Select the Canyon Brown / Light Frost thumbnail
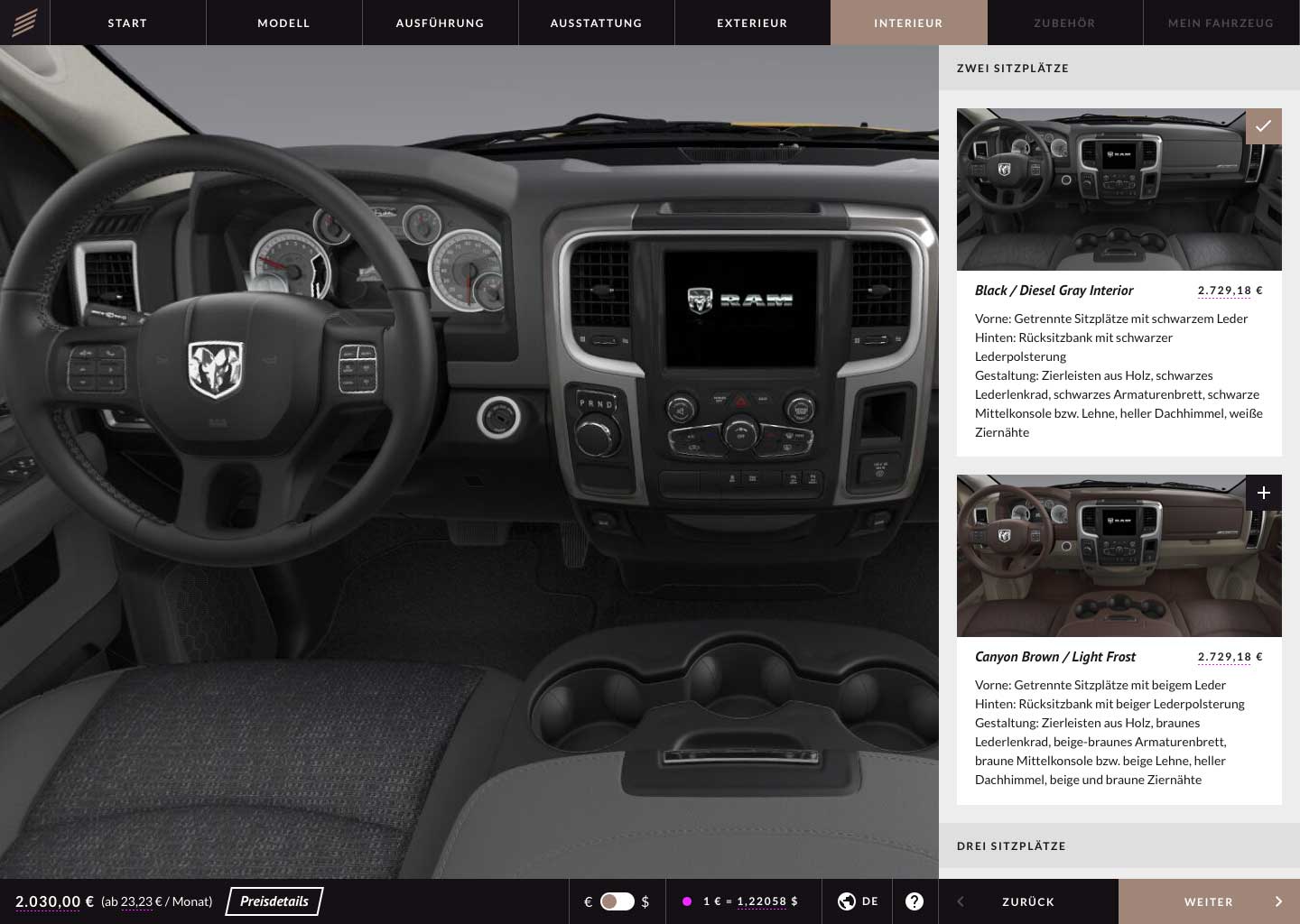The height and width of the screenshot is (924, 1300). 1119,556
